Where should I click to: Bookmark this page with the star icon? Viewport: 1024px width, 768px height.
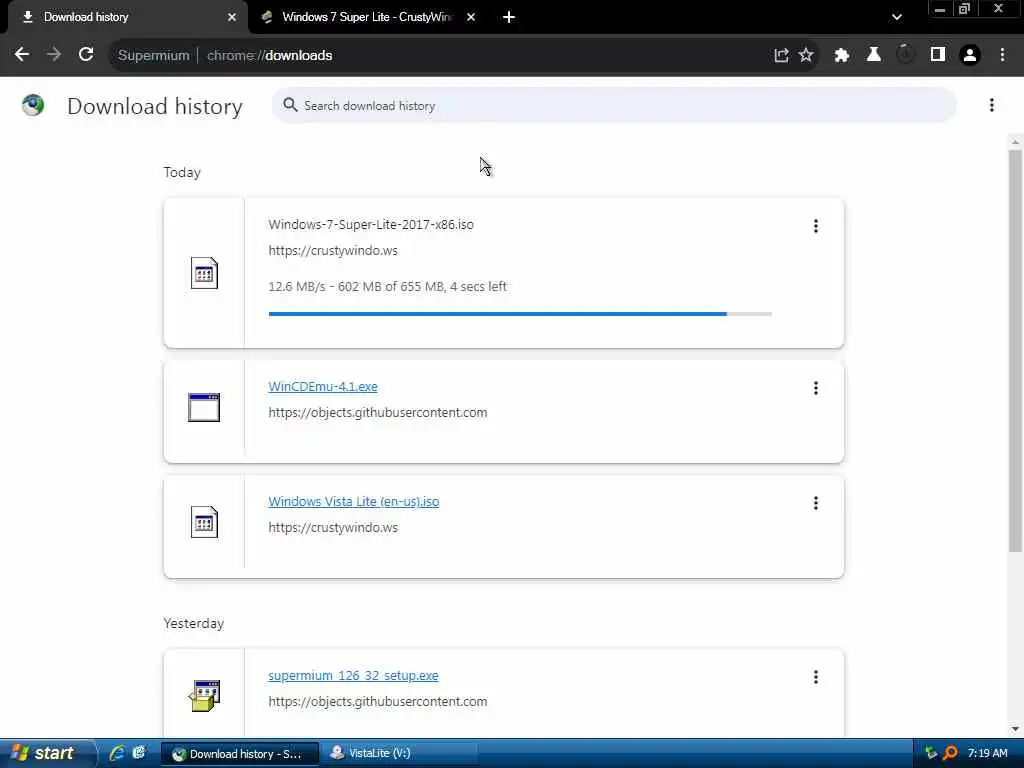click(x=806, y=55)
